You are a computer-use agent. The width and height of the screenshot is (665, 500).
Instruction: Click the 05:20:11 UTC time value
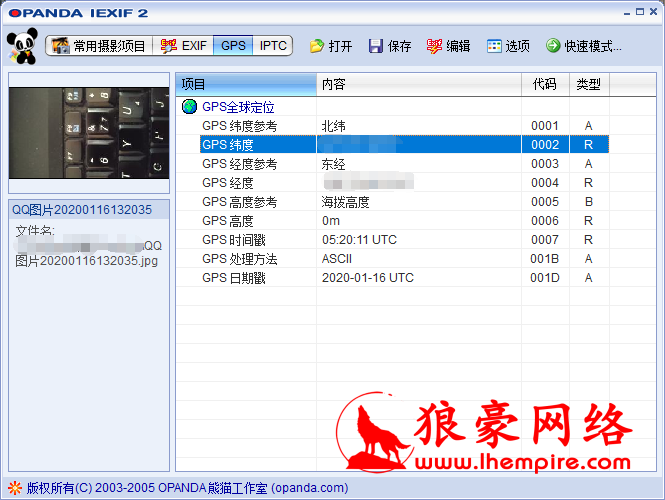click(359, 240)
